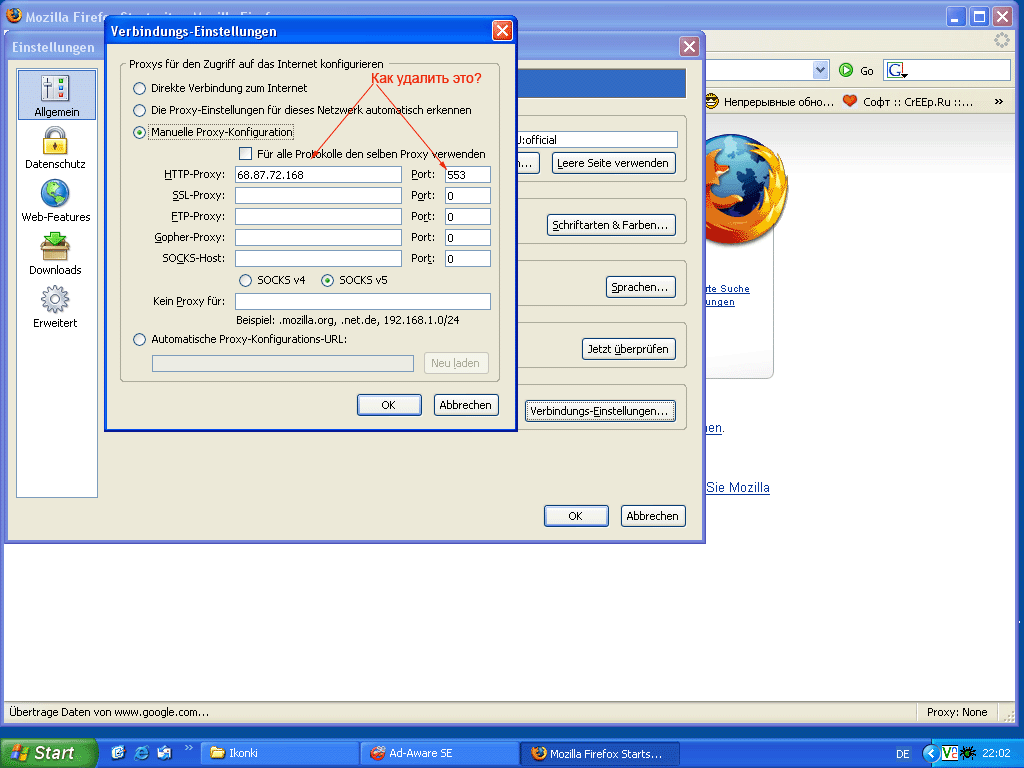
Task: Open the Allgemein settings panel
Action: click(x=57, y=95)
